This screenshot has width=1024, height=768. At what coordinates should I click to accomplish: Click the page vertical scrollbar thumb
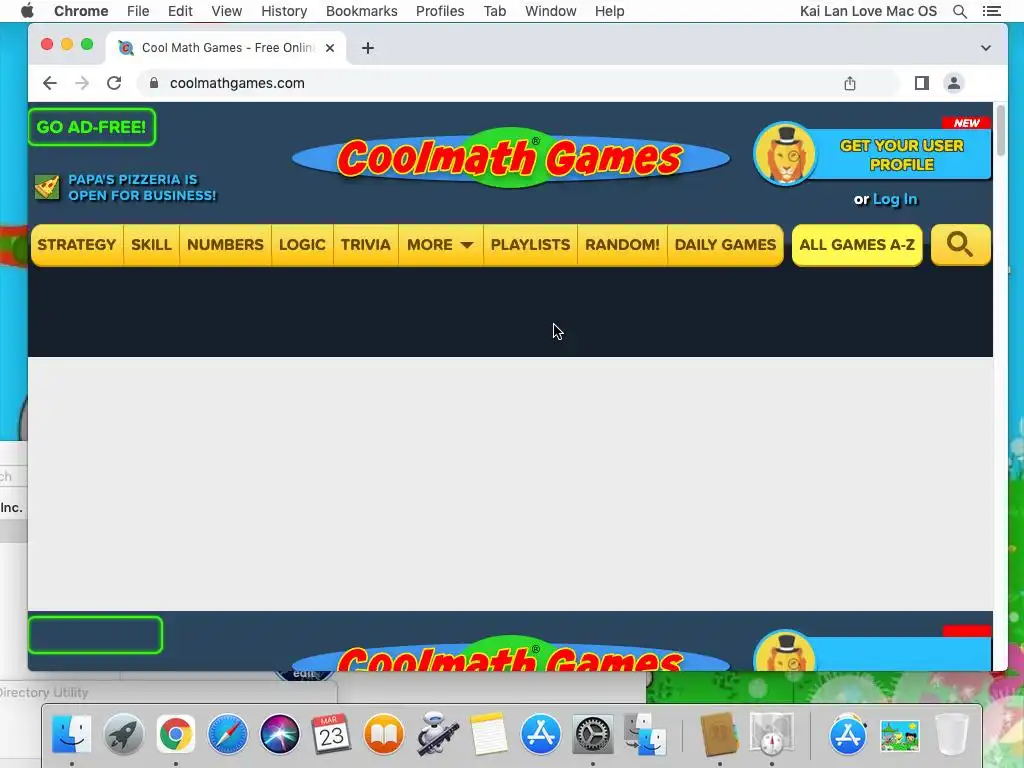point(1000,129)
